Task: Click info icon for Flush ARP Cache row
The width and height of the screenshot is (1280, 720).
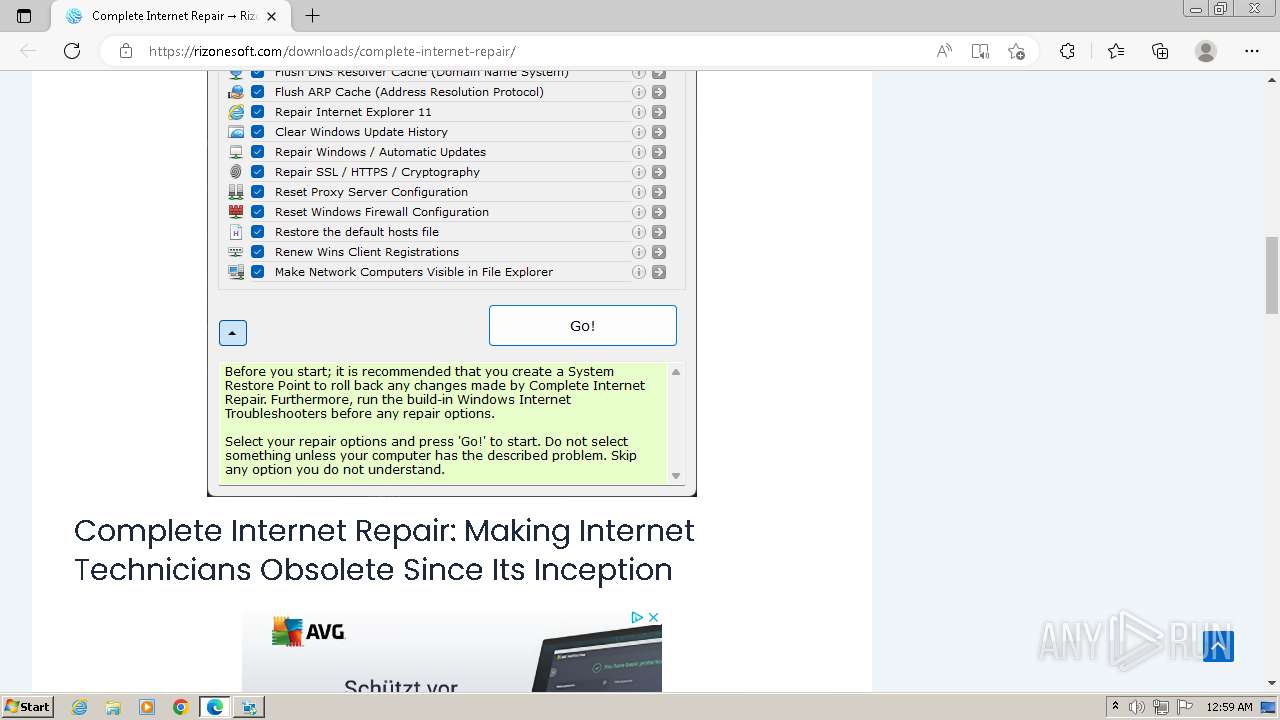Action: (639, 92)
